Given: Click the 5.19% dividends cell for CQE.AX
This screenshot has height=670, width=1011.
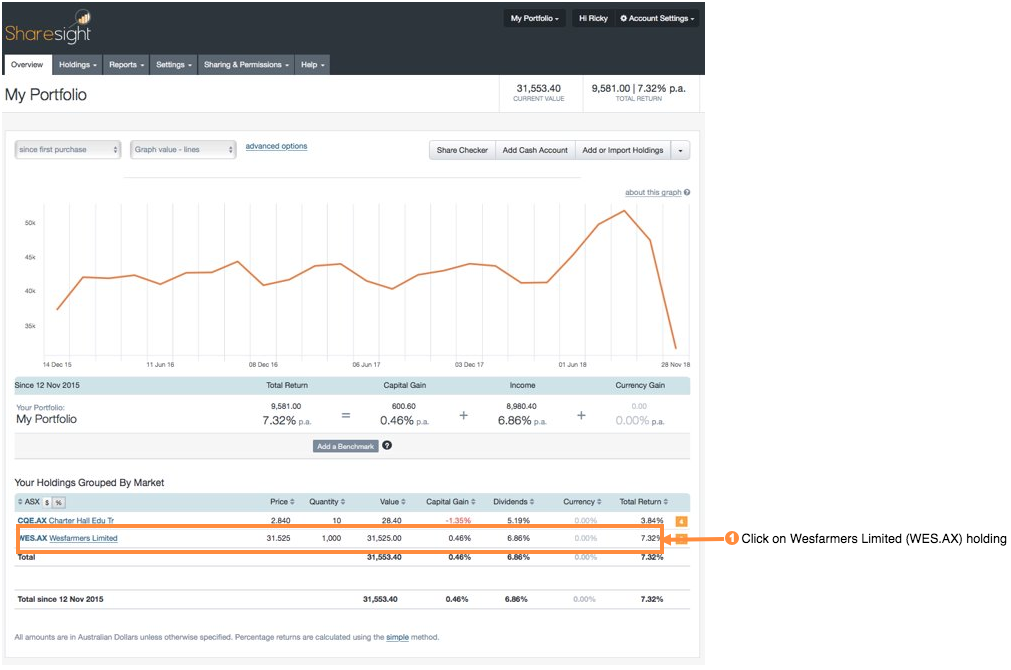Looking at the screenshot, I should point(518,520).
